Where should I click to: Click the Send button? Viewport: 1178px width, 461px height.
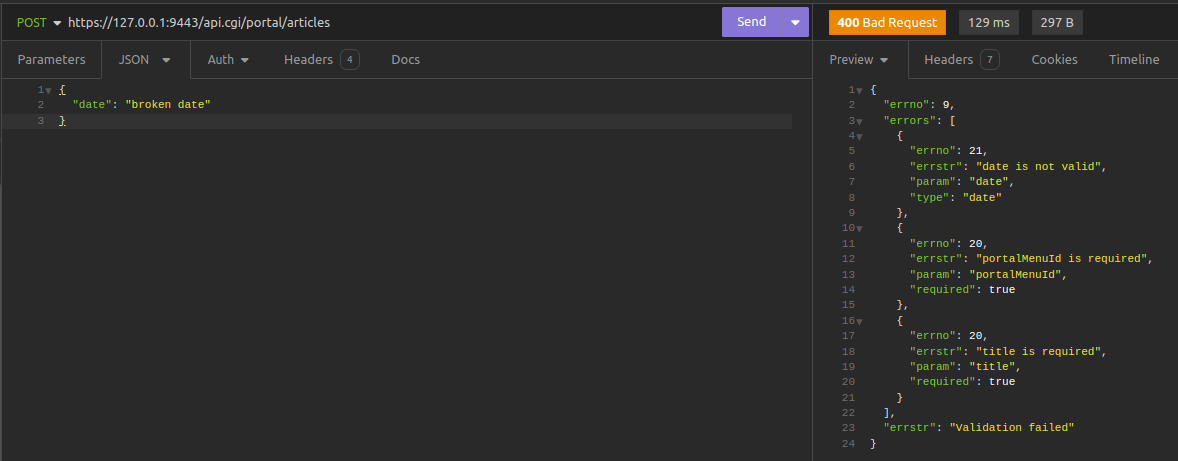tap(751, 22)
